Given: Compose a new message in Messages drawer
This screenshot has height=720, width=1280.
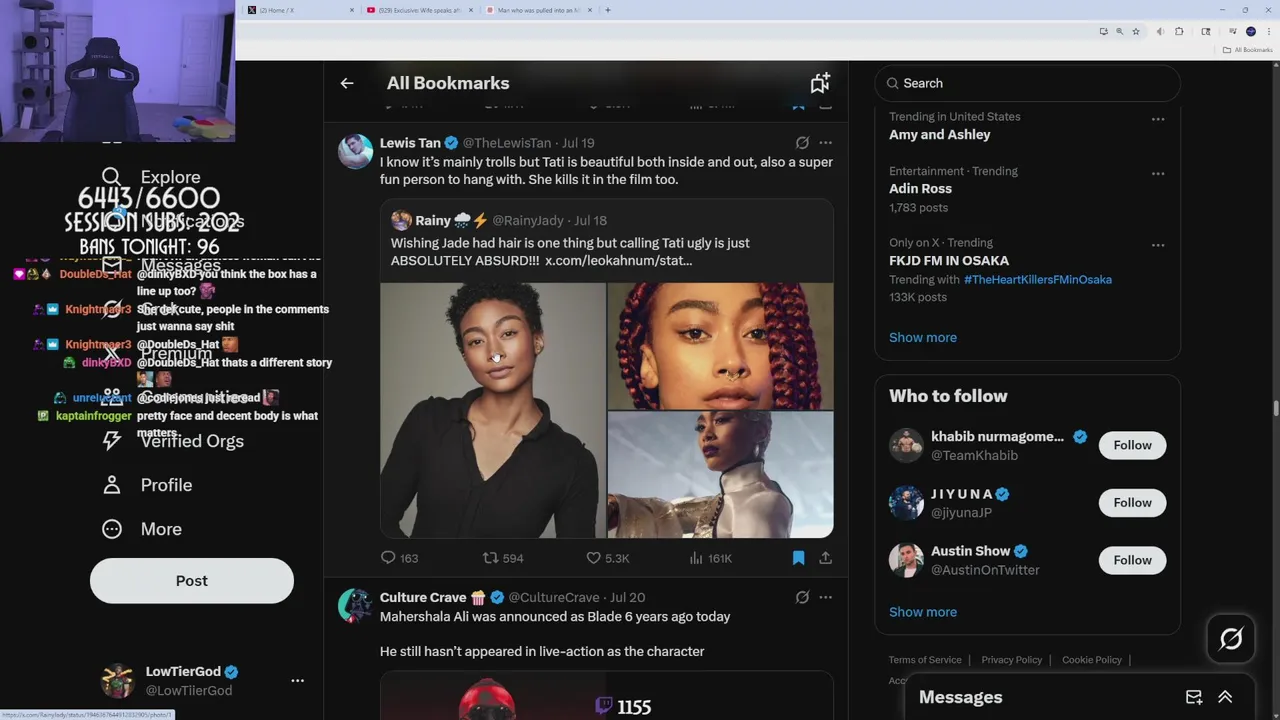Looking at the screenshot, I should click(x=1194, y=697).
